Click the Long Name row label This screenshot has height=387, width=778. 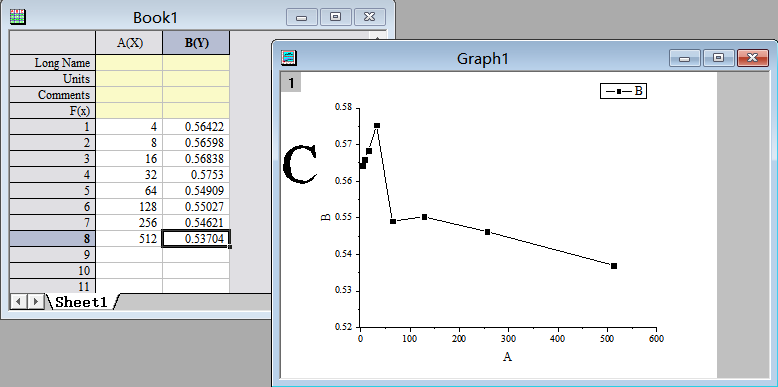53,63
